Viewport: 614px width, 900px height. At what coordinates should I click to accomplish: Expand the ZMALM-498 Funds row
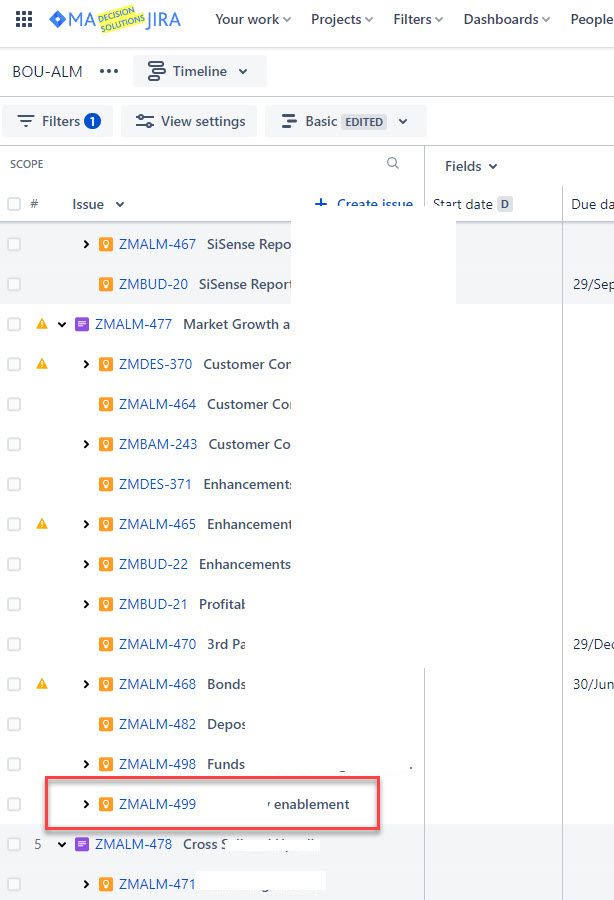pyautogui.click(x=86, y=765)
